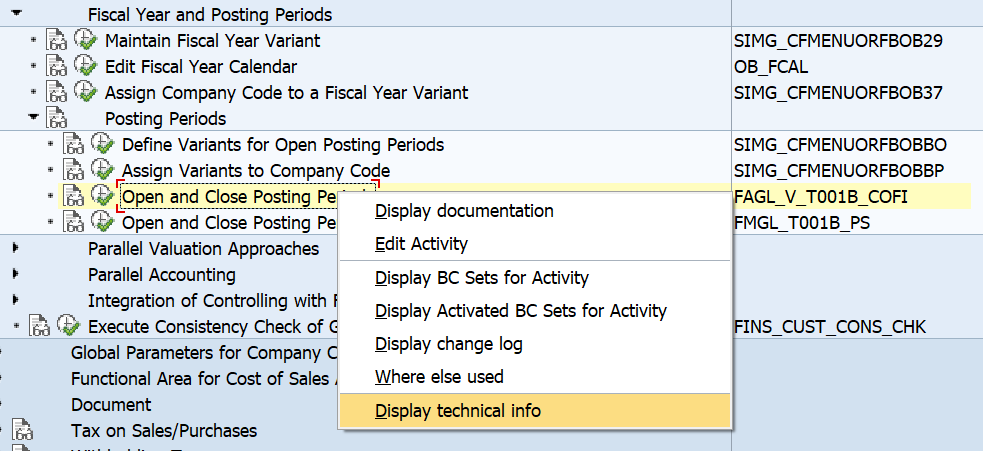Expand the Parallel Accounting node
Screen dimensions: 983x451
pos(16,274)
